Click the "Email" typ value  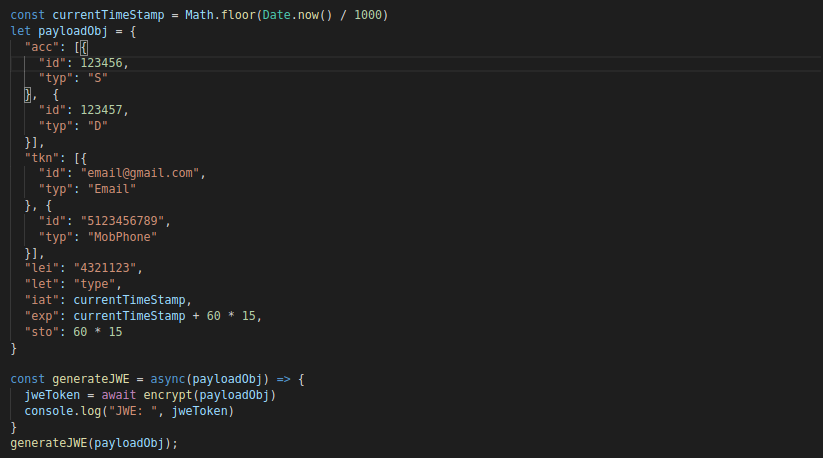[x=112, y=189]
